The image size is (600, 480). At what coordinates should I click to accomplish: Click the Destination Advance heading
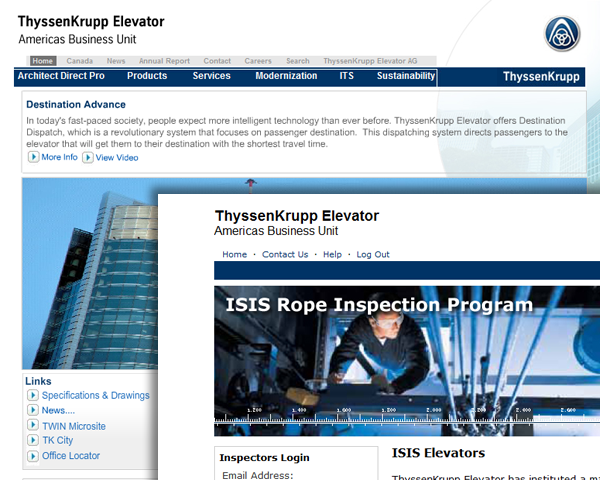point(76,104)
